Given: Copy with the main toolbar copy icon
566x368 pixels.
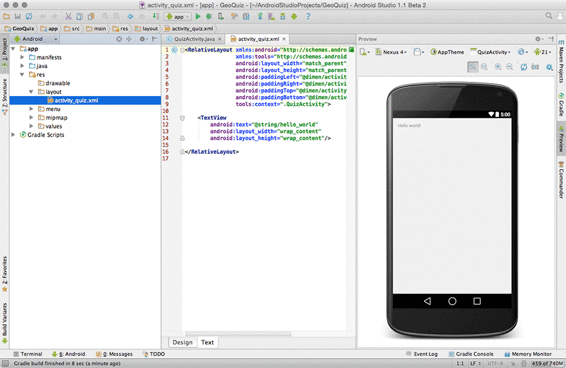Looking at the screenshot, I should click(x=79, y=16).
